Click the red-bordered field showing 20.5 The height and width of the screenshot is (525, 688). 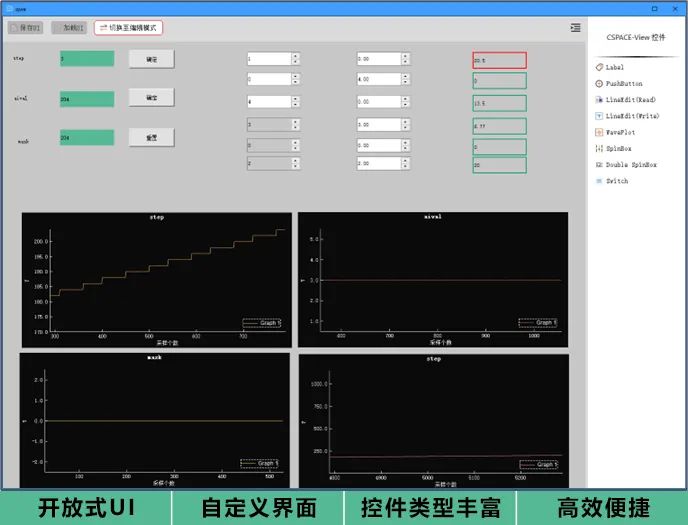tap(499, 60)
